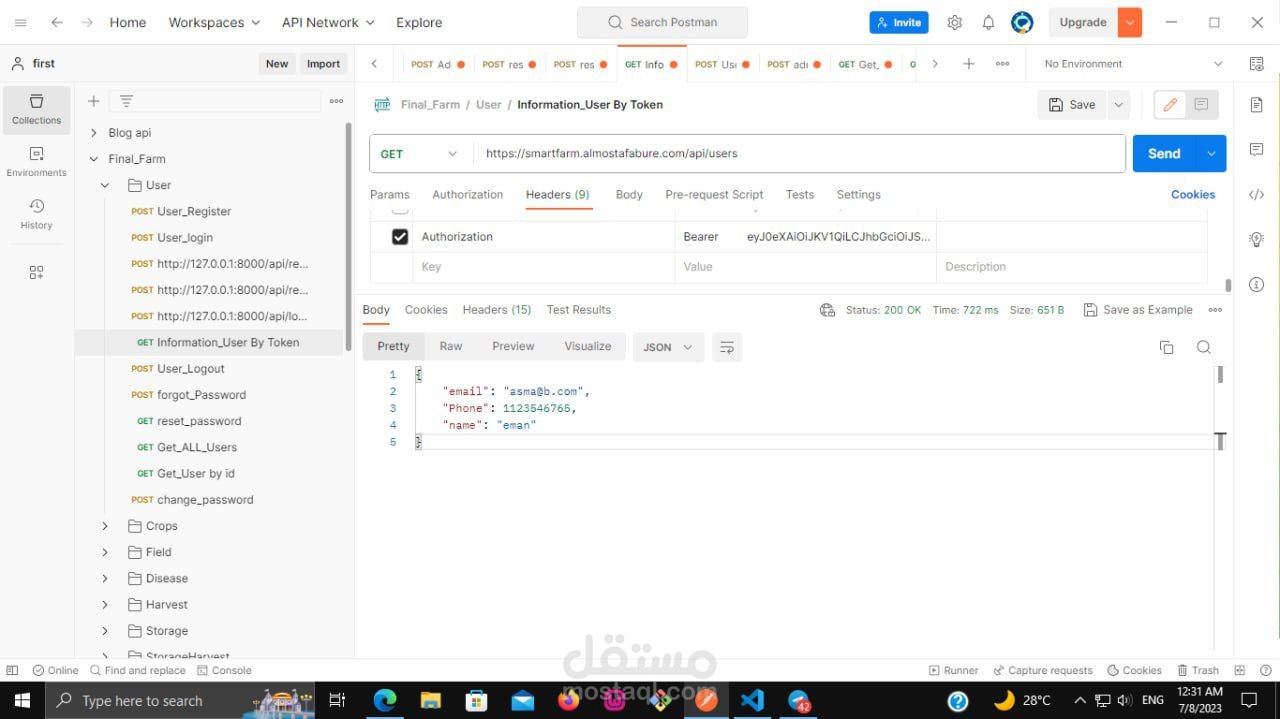1280x719 pixels.
Task: Open the request info icon
Action: (x=1256, y=285)
